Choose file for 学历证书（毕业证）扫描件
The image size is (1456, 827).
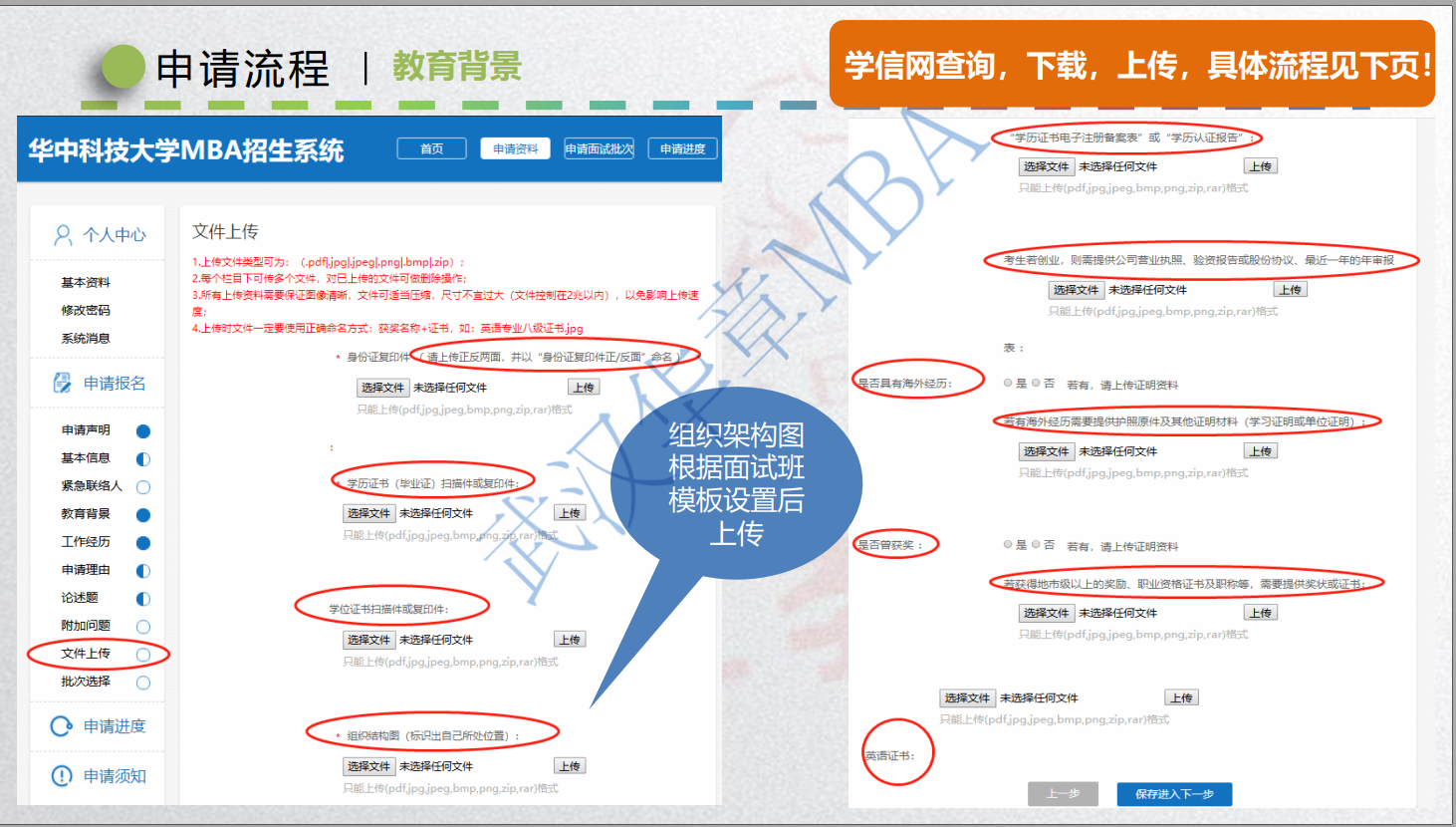tap(369, 513)
